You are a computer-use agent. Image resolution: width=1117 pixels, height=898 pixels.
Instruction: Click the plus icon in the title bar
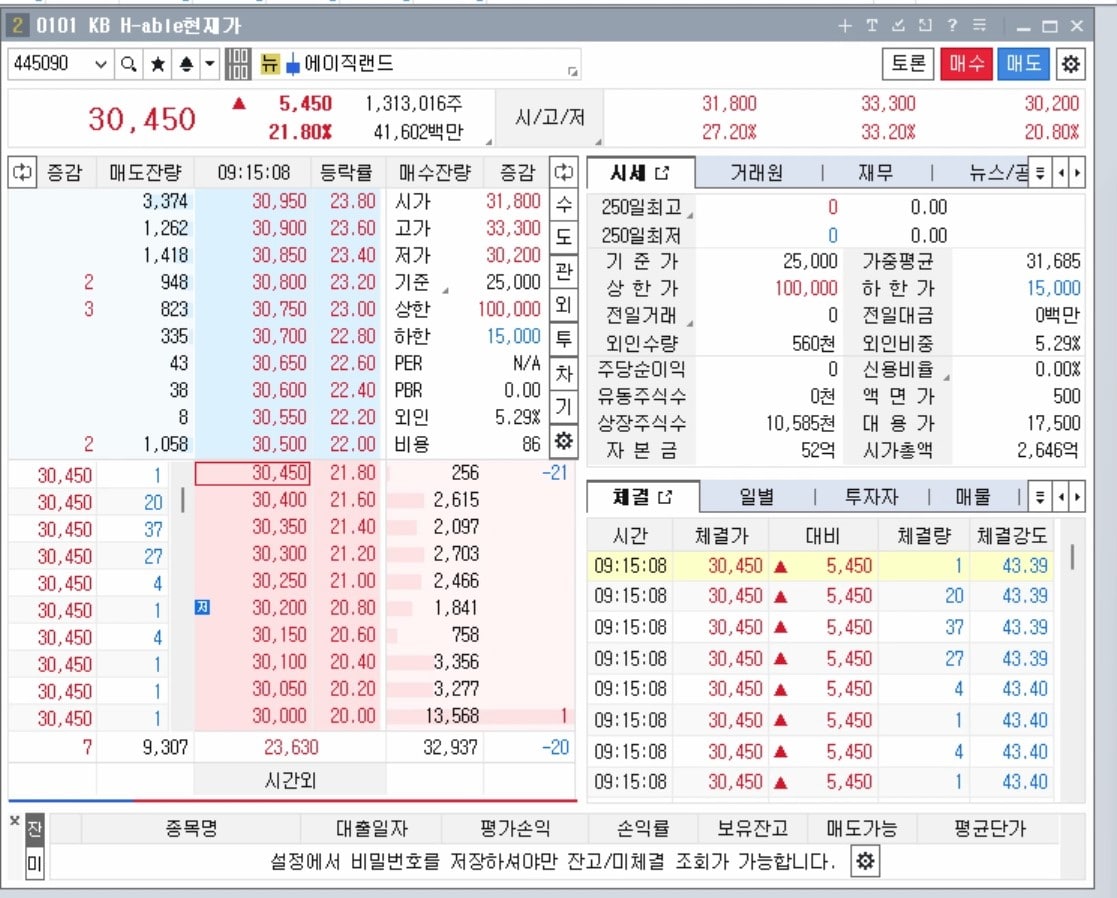(845, 26)
